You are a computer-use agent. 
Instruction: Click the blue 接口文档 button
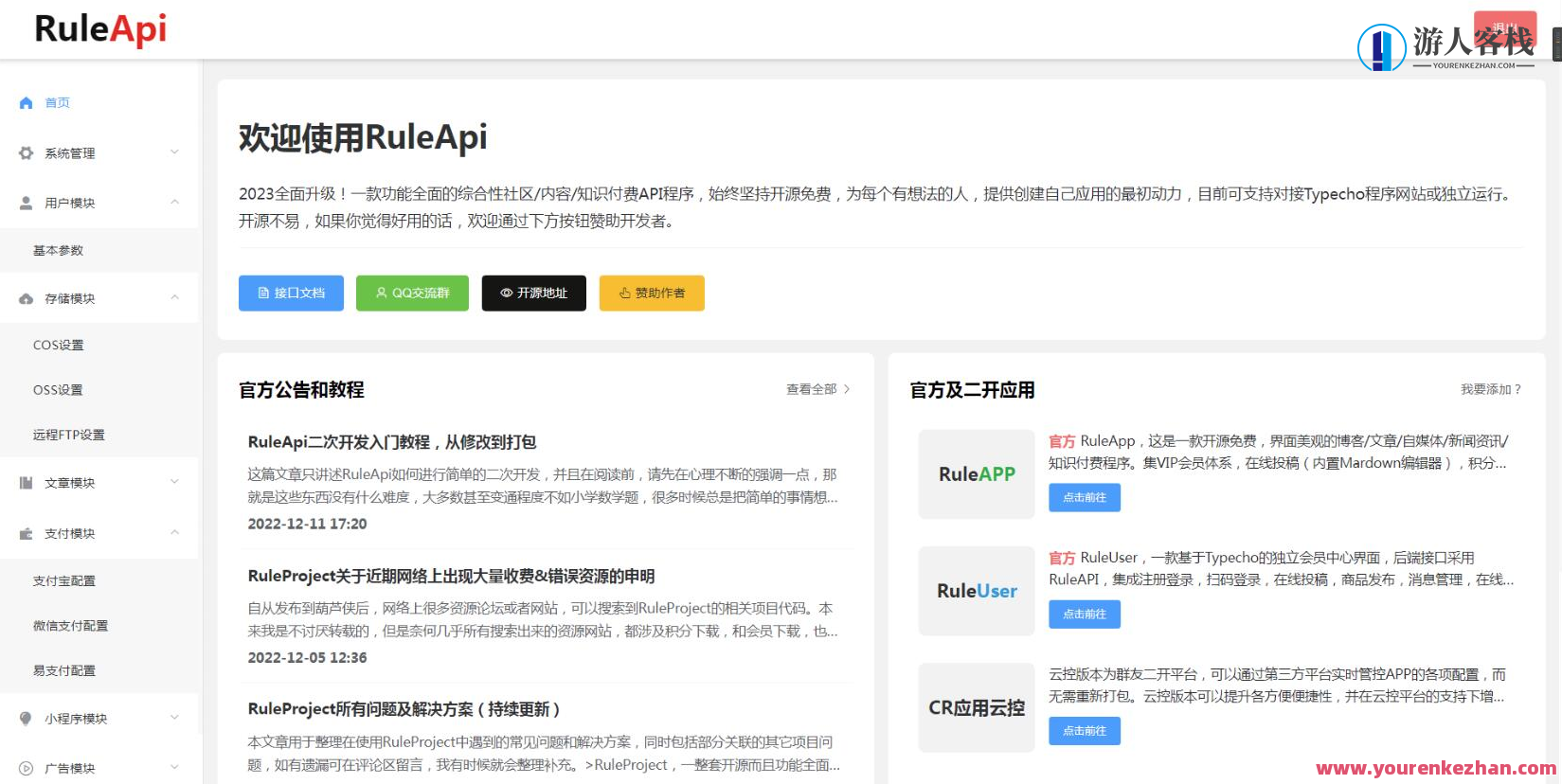tap(291, 294)
